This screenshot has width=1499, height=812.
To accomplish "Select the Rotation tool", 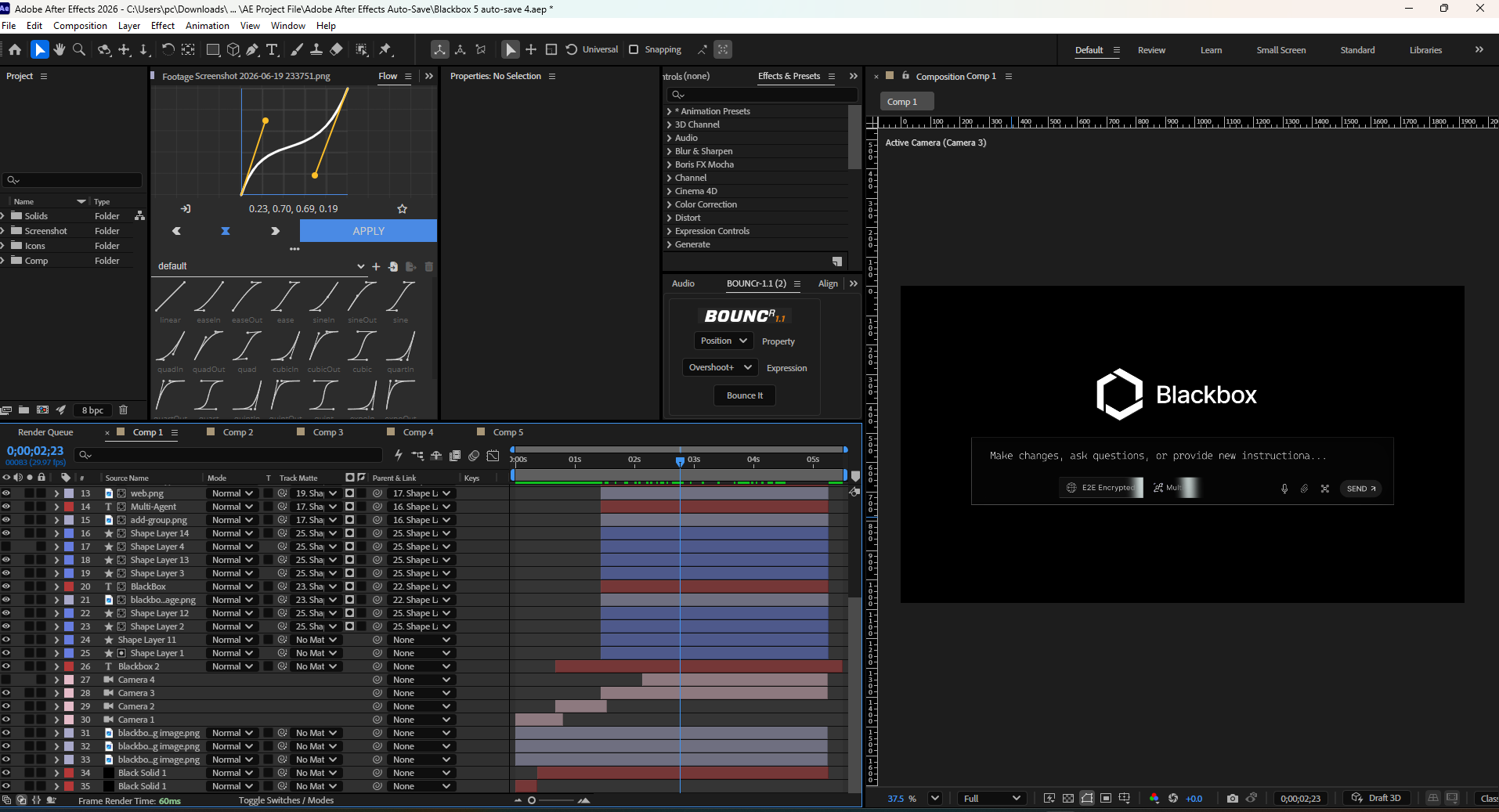I will [x=168, y=49].
